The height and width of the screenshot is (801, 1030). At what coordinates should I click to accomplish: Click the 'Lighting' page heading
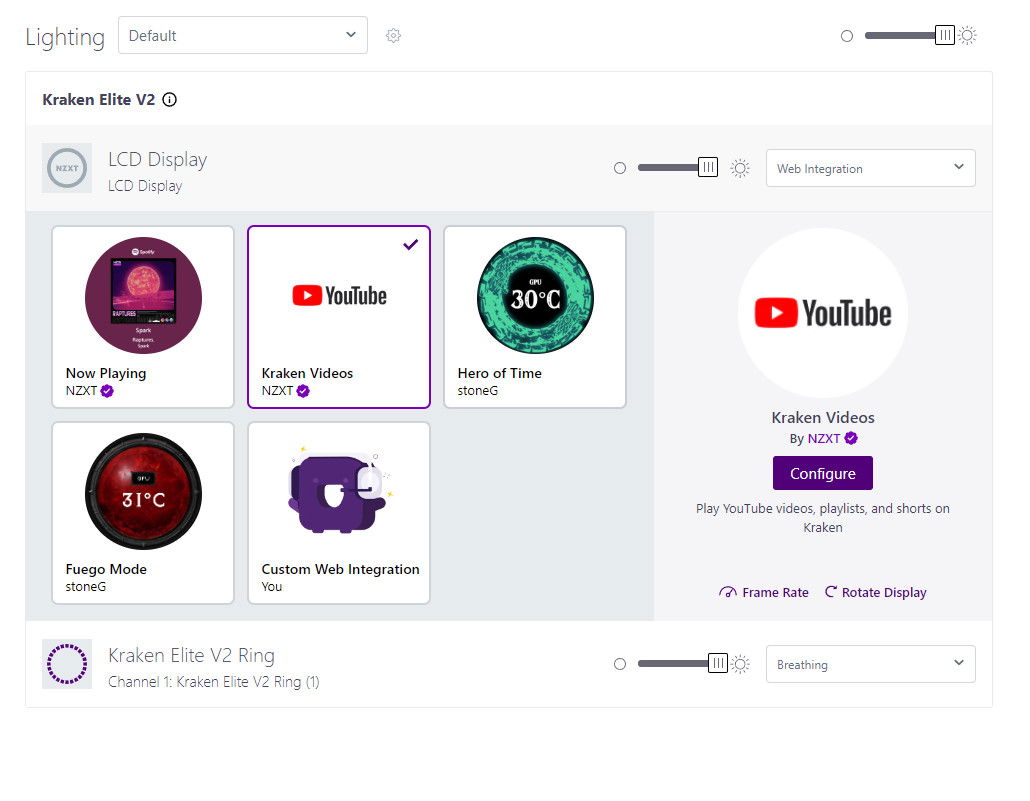tap(65, 37)
